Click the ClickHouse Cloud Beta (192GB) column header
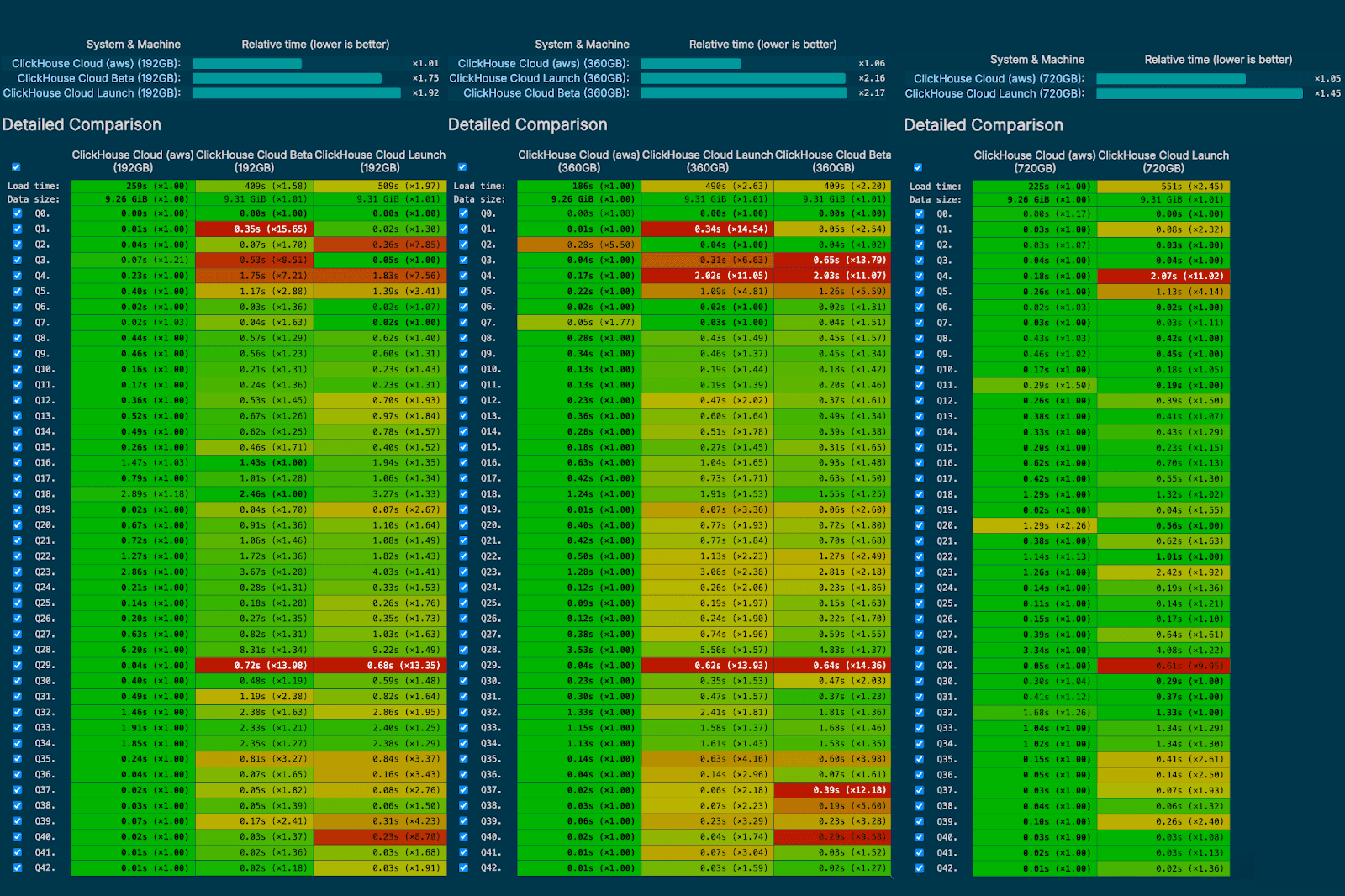1345x896 pixels. click(254, 161)
